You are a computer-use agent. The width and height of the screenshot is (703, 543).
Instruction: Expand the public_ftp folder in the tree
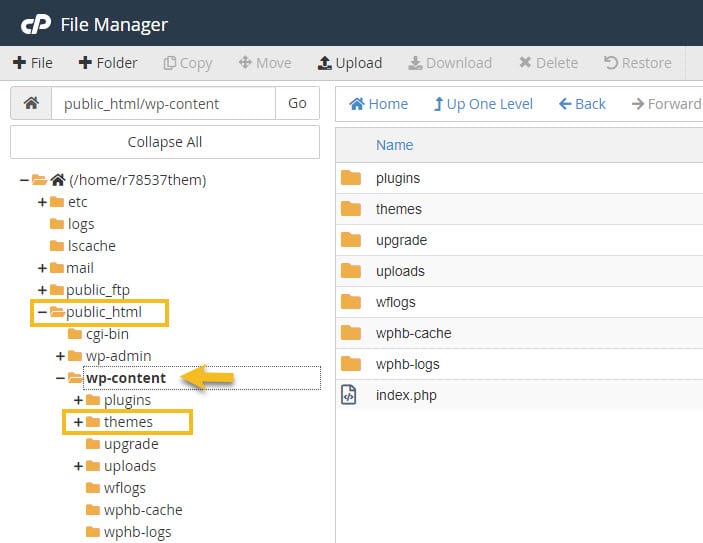click(x=43, y=290)
